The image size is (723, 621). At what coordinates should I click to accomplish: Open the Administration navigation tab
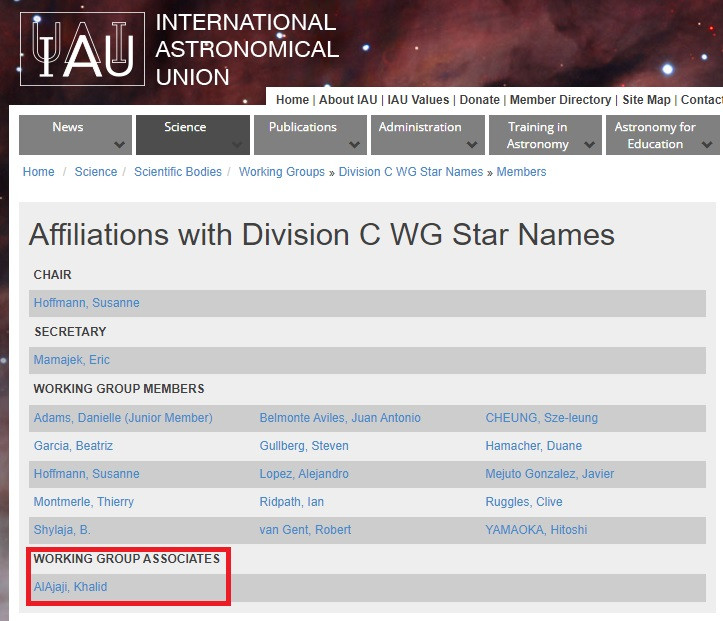428,135
